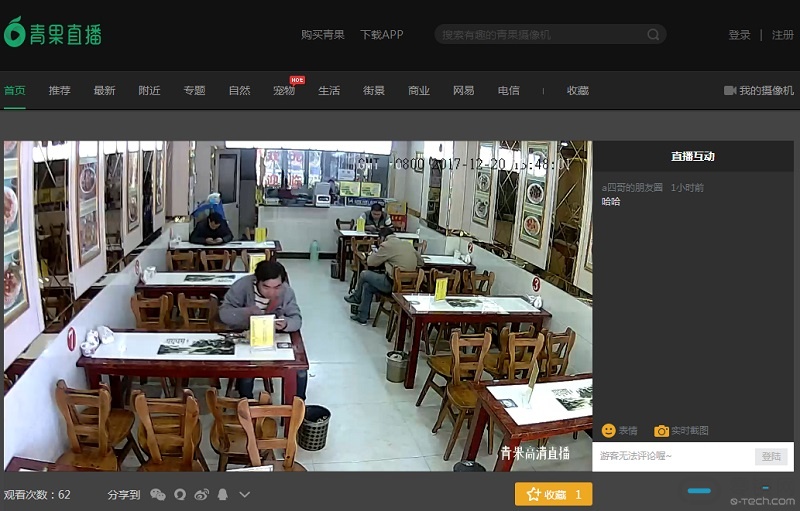Viewport: 800px width, 511px height.
Task: Switch to the 推荐 tab
Action: 60,91
